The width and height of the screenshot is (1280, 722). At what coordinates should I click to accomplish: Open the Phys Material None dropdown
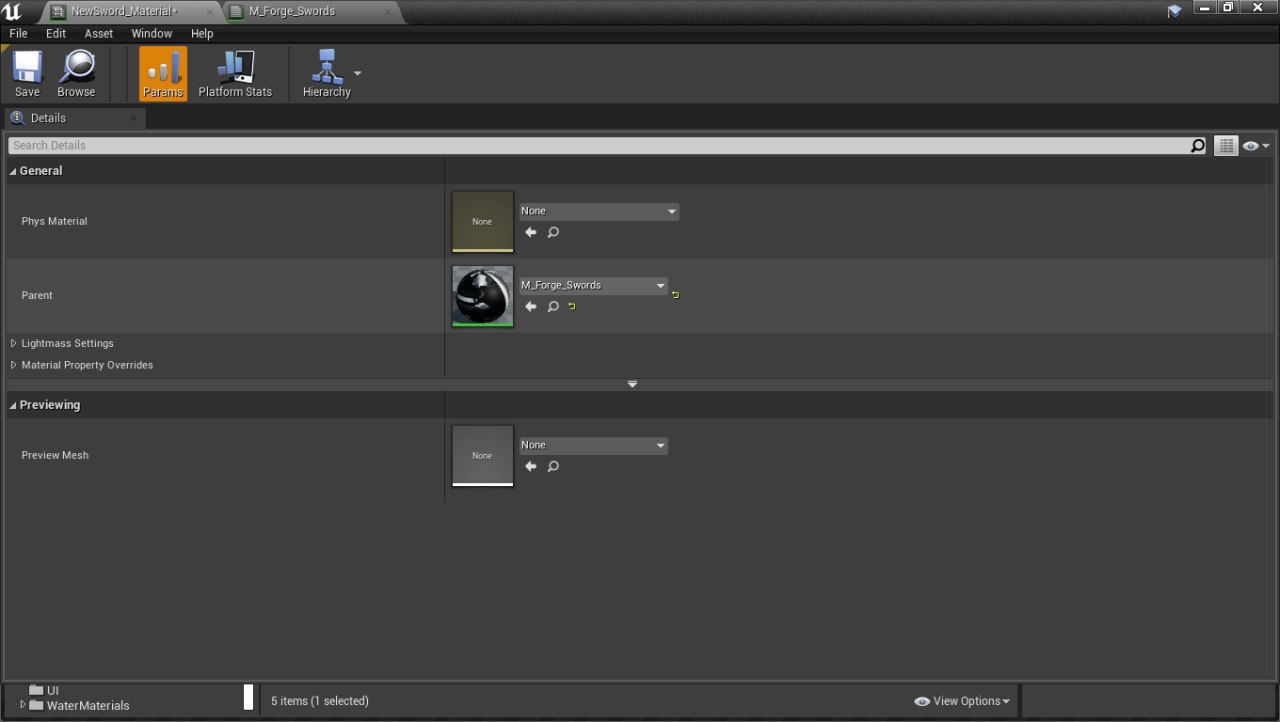pos(599,211)
